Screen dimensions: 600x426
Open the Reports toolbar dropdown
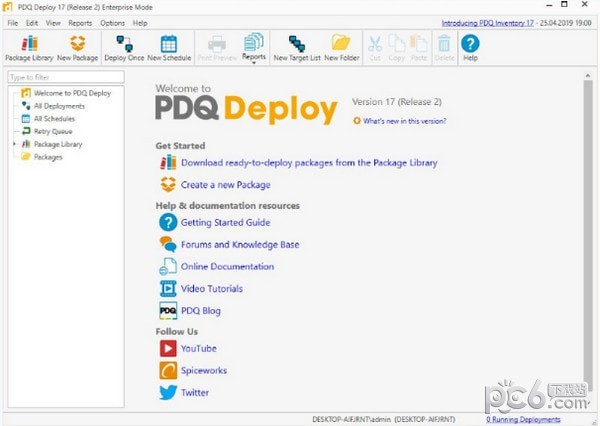[254, 48]
